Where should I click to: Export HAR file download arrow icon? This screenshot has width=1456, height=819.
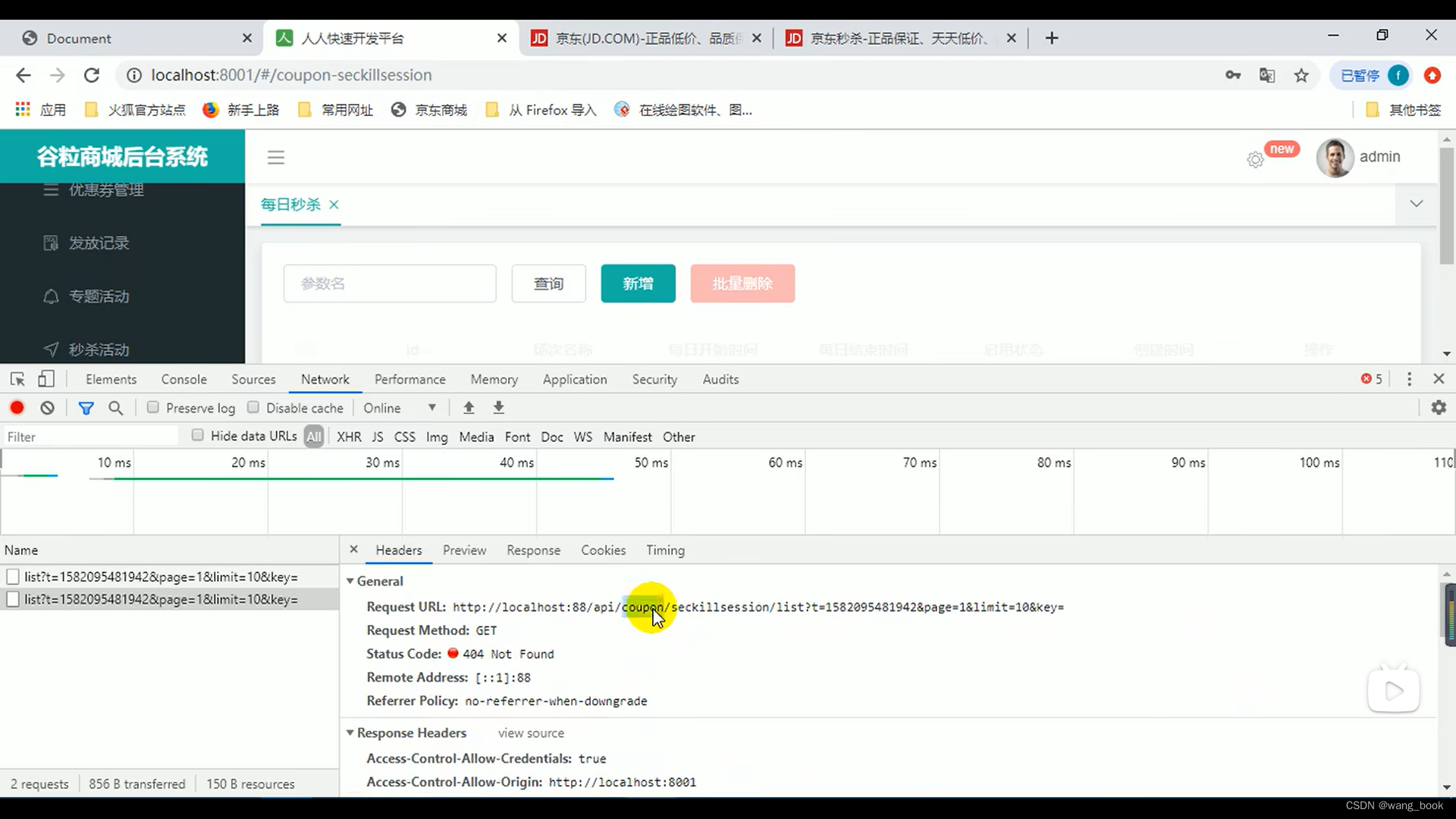(x=499, y=408)
